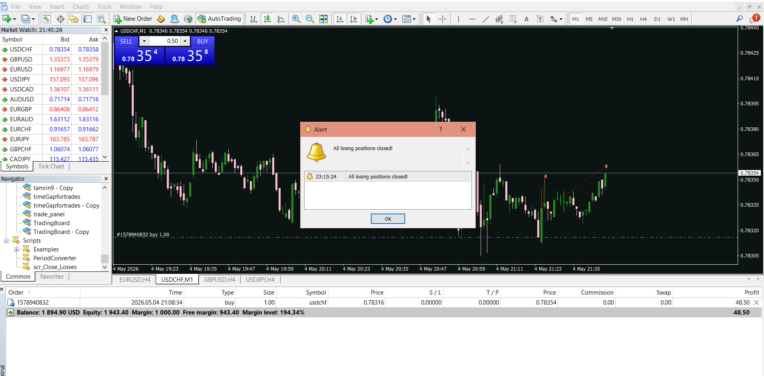764x376 pixels.
Task: Toggle the Data Window crosshair-target icon
Action: coord(60,19)
